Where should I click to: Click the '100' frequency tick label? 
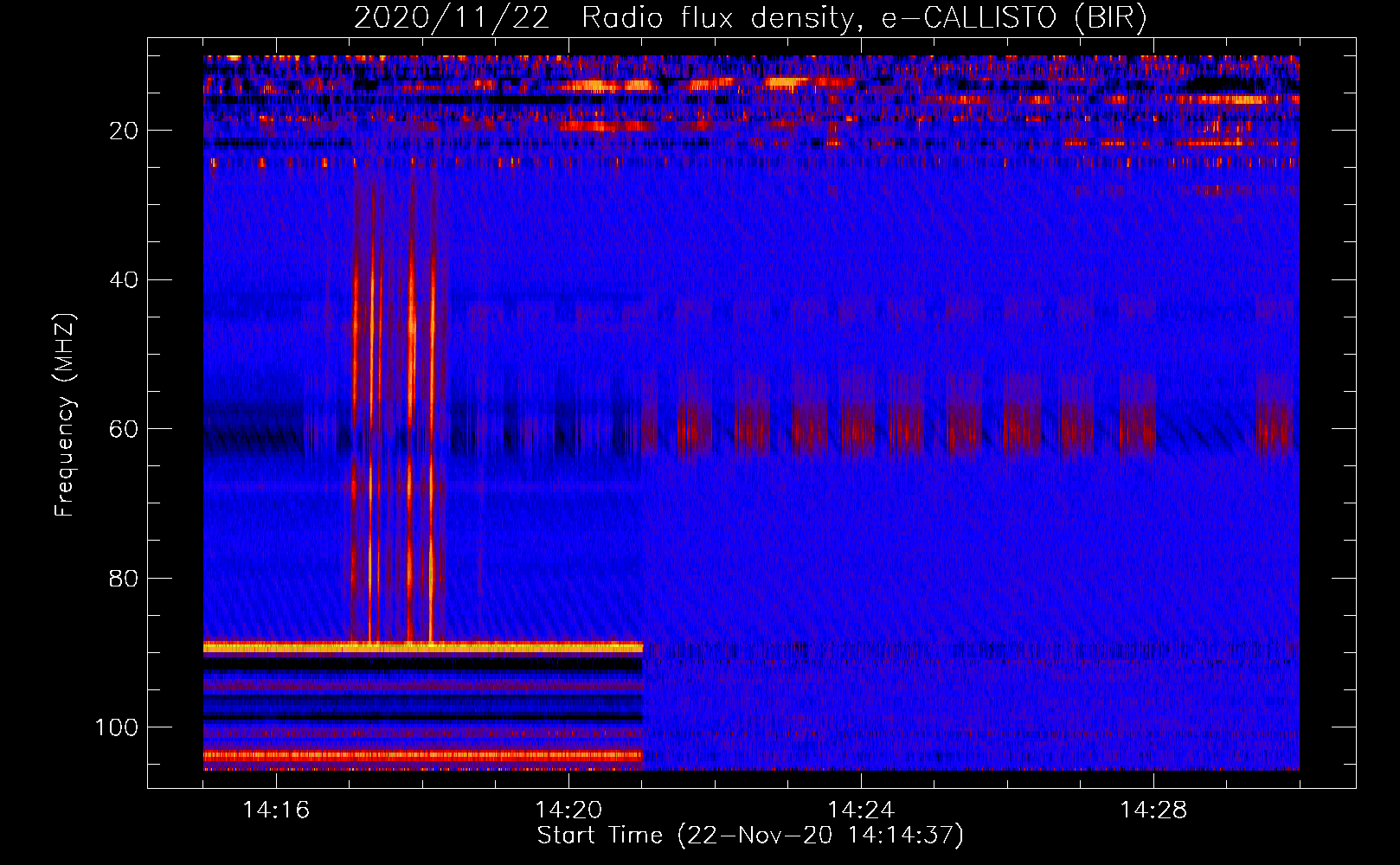(117, 727)
